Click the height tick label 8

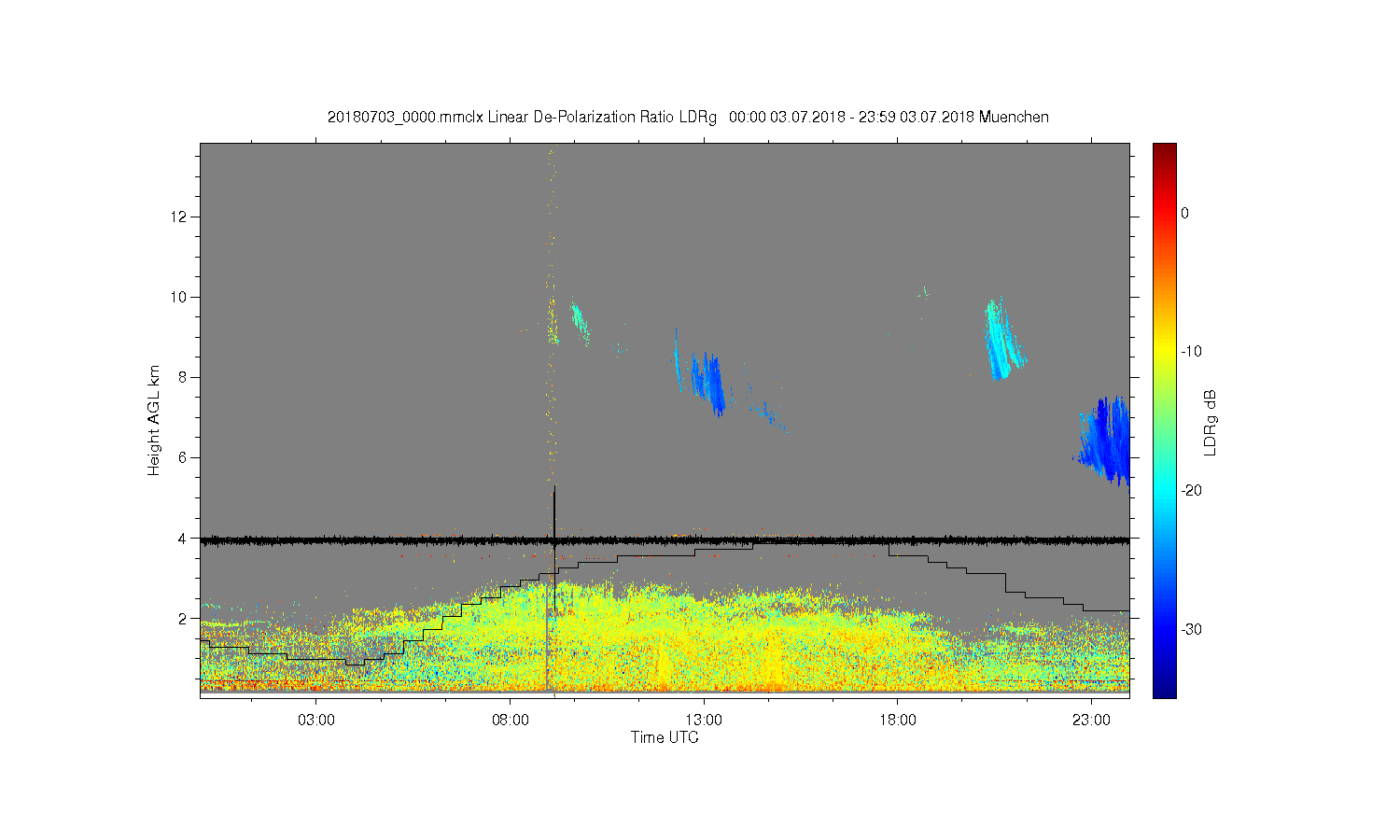(x=183, y=377)
